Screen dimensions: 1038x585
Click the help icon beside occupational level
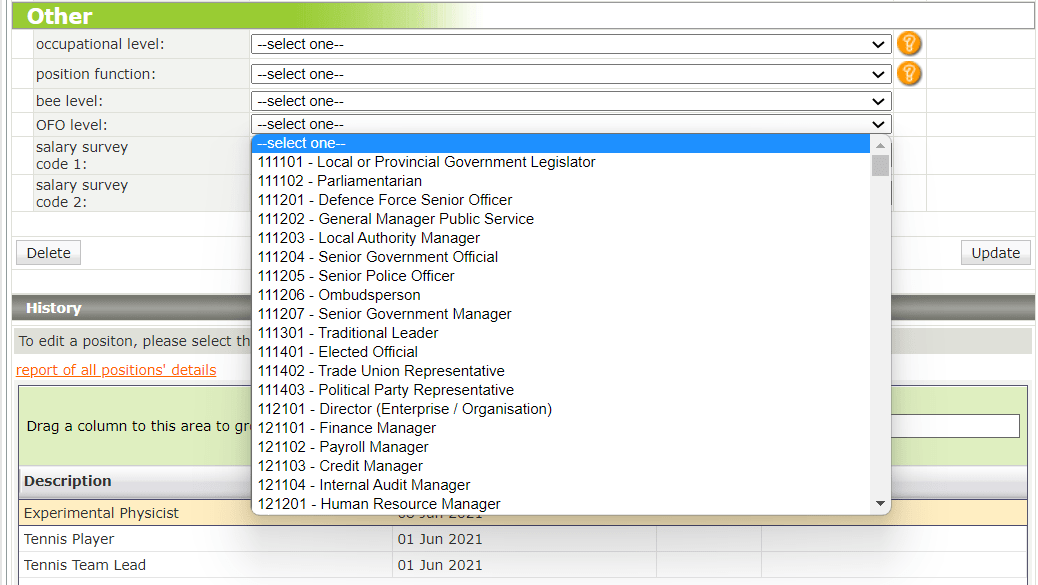pyautogui.click(x=909, y=43)
